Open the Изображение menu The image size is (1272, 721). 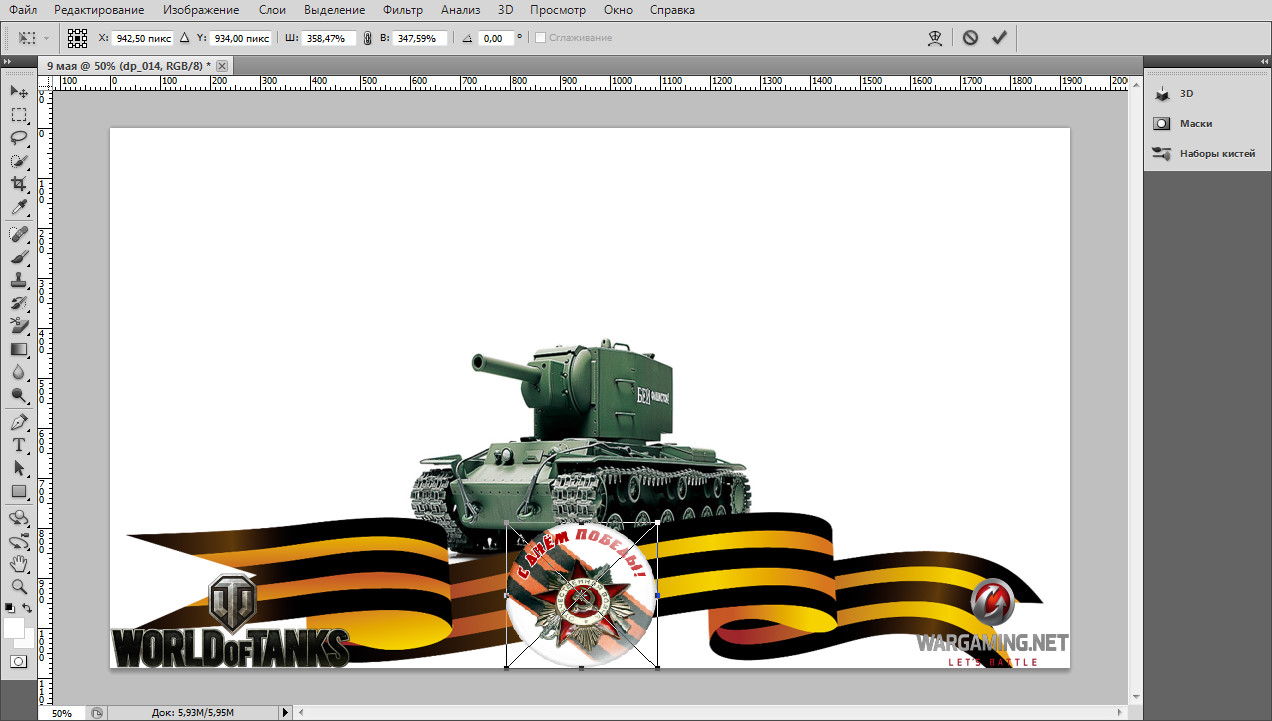pos(201,10)
